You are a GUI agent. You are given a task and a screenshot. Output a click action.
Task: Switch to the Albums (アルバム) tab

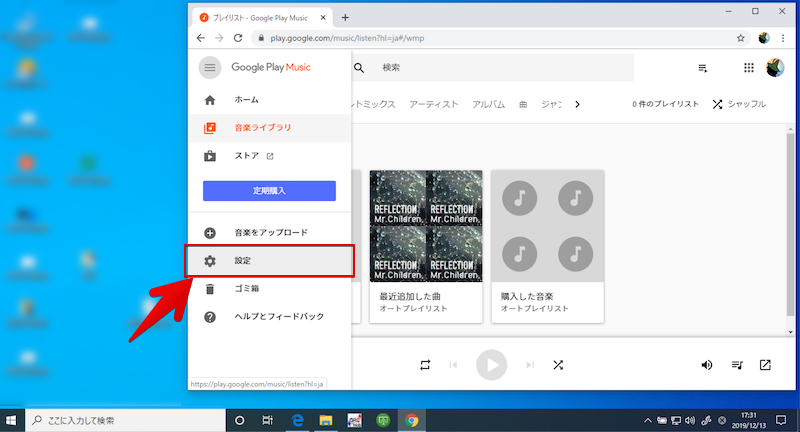488,105
